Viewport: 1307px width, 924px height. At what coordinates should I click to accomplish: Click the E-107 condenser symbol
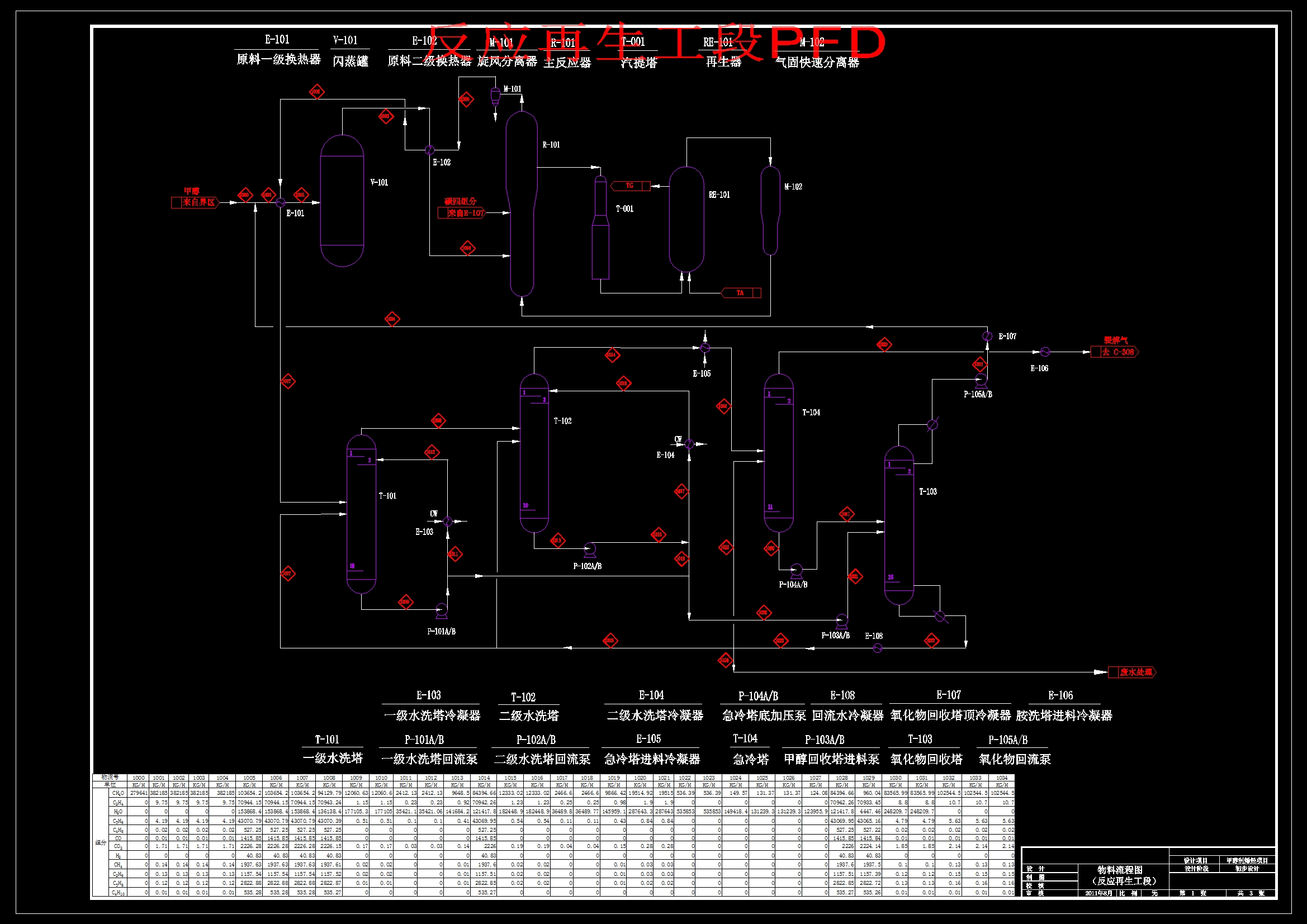click(987, 337)
